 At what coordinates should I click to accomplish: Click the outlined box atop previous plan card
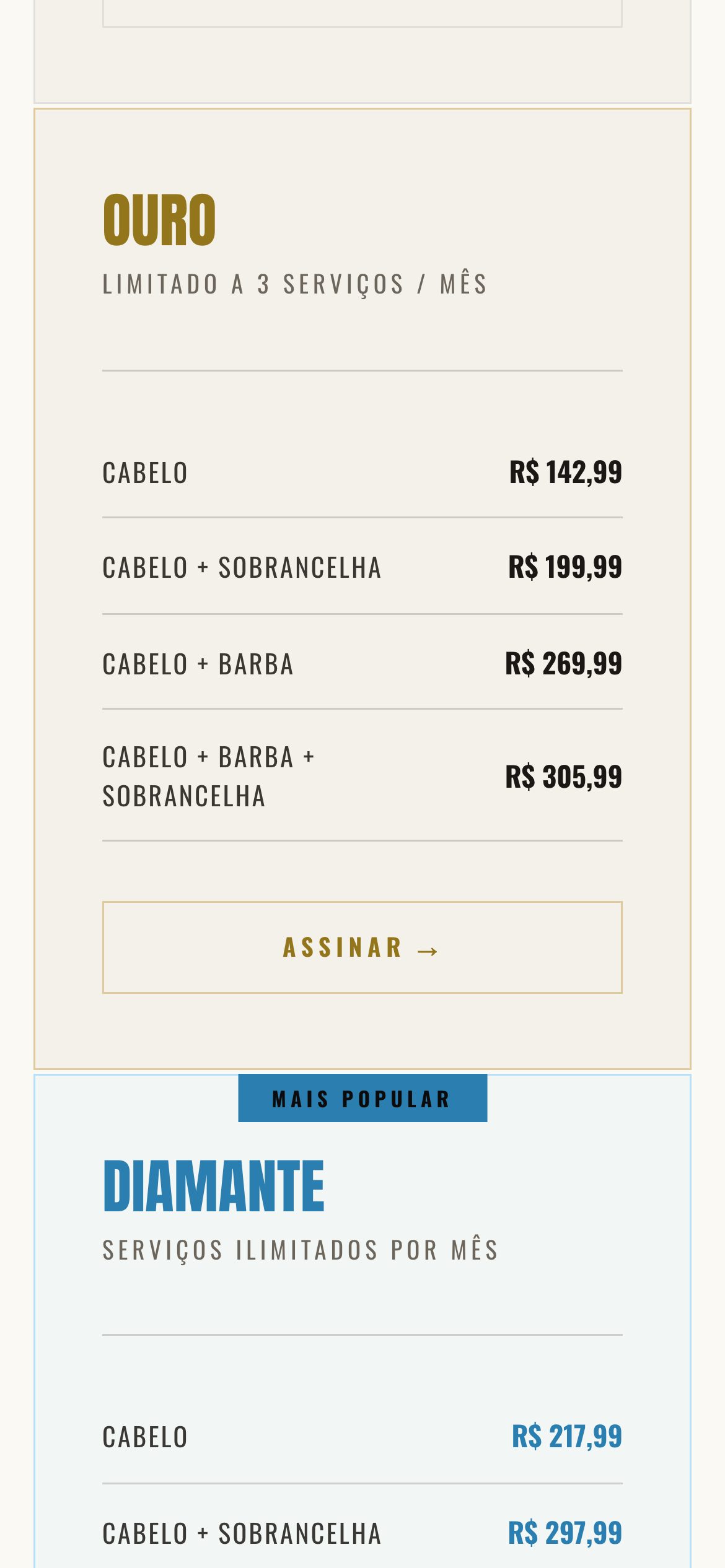pyautogui.click(x=362, y=14)
